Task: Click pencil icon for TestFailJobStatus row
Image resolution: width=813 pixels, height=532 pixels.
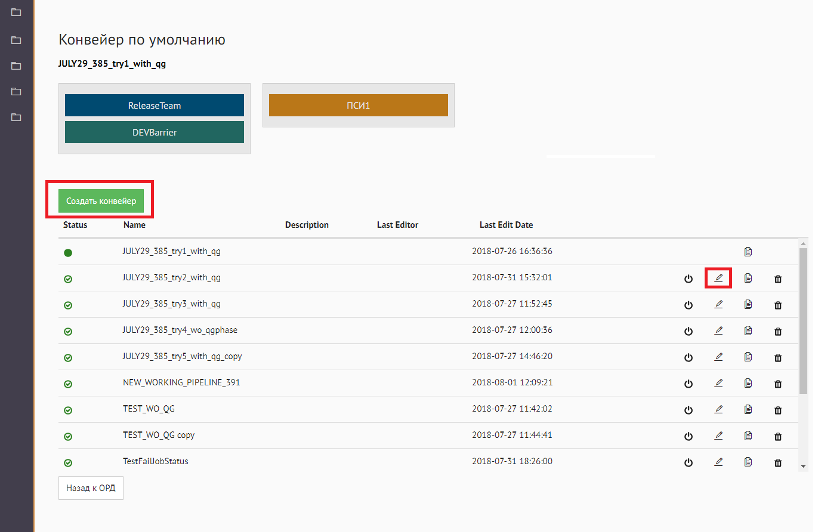Action: (718, 462)
